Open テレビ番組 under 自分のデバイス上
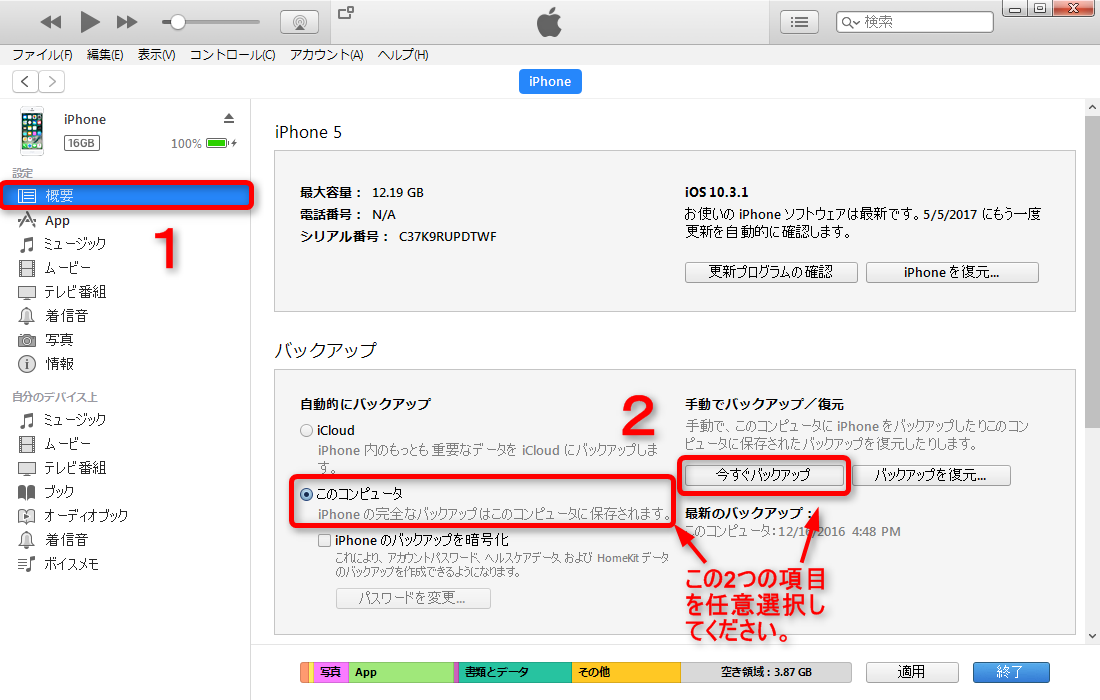This screenshot has height=700, width=1100. [x=75, y=468]
